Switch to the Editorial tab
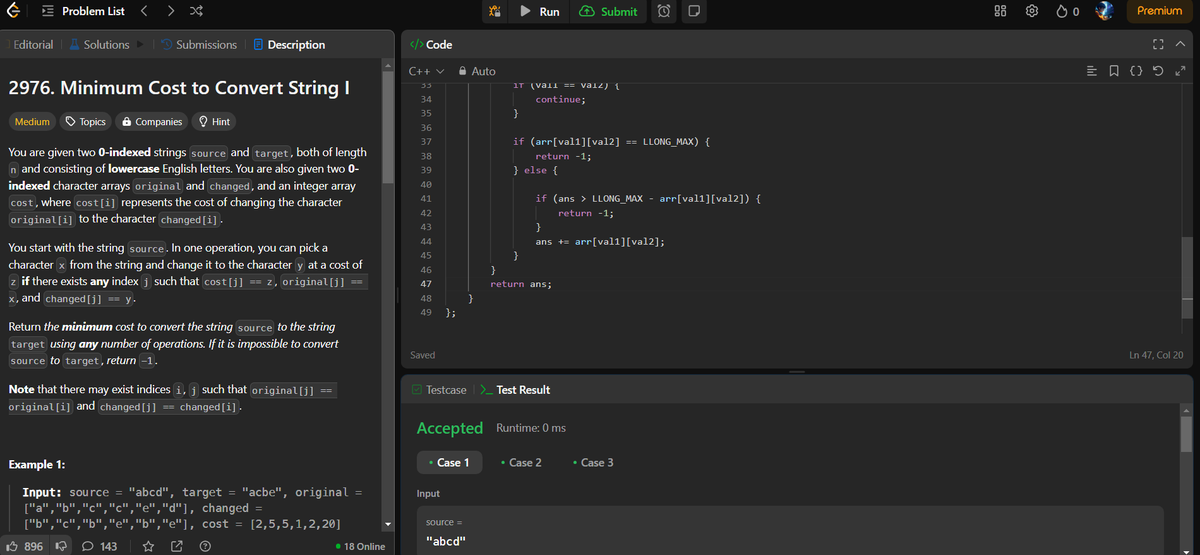Screen dimensions: 1200x555 click(x=33, y=45)
